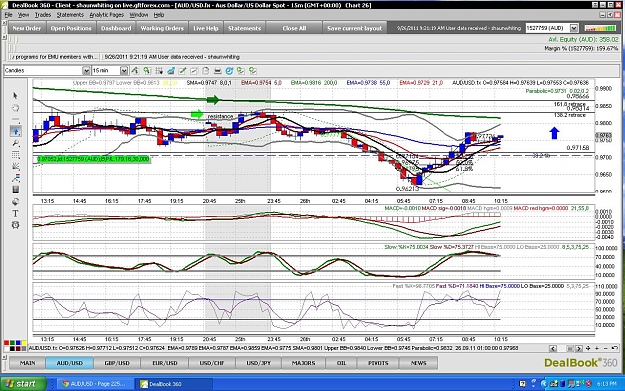Click the Dashboard button
Image resolution: width=625 pixels, height=391 pixels.
point(116,28)
